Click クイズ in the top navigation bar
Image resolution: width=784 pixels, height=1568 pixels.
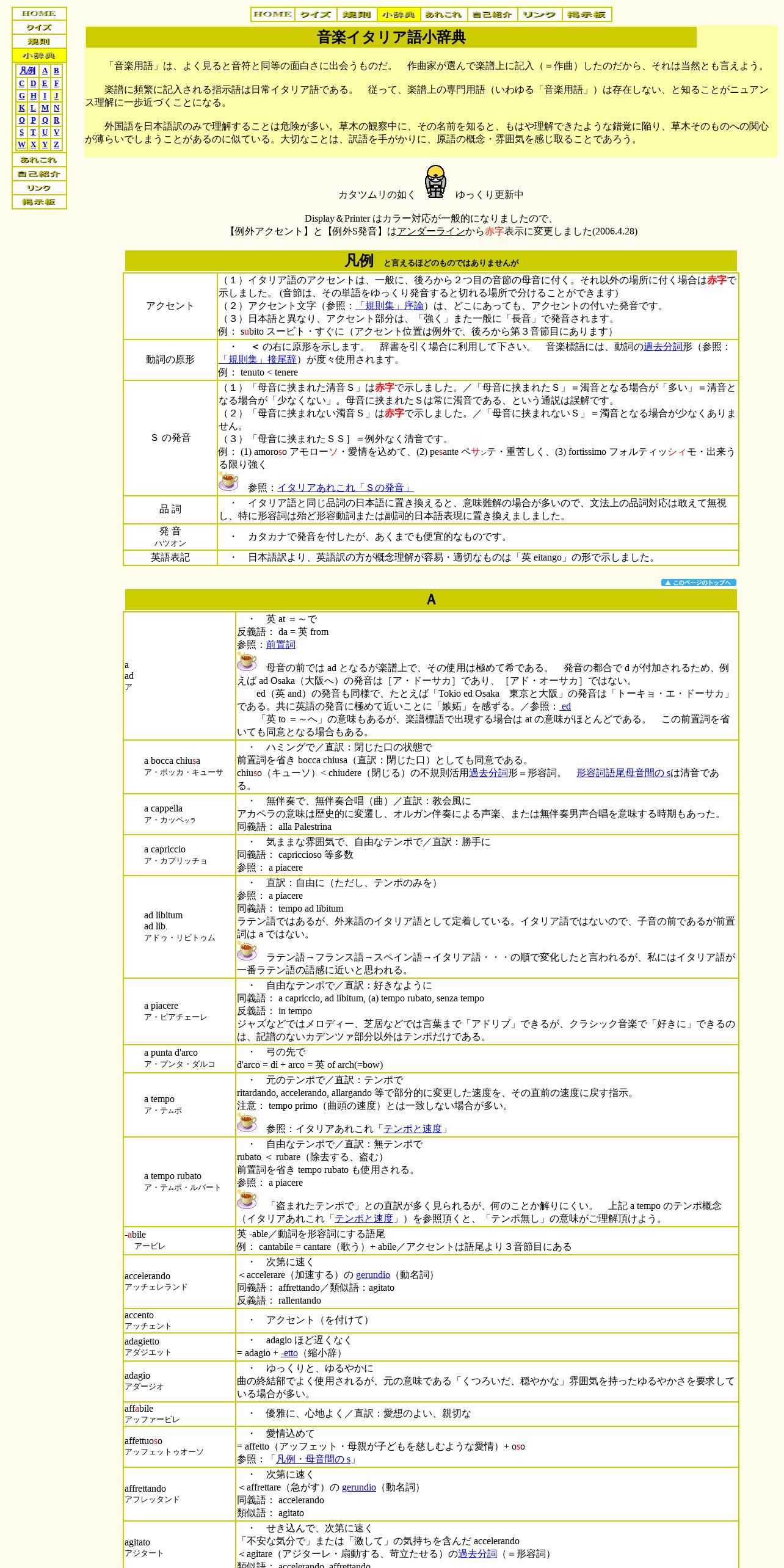[316, 15]
